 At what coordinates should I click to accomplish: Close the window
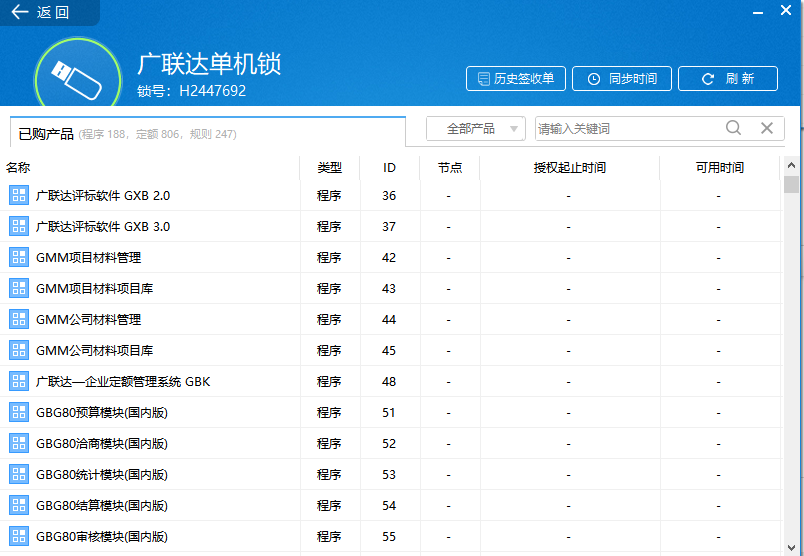(786, 10)
